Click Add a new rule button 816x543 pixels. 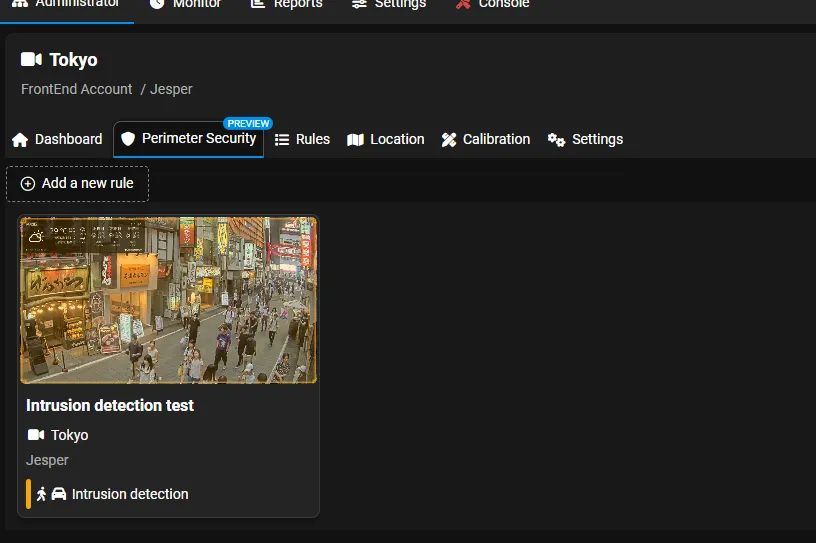click(78, 184)
